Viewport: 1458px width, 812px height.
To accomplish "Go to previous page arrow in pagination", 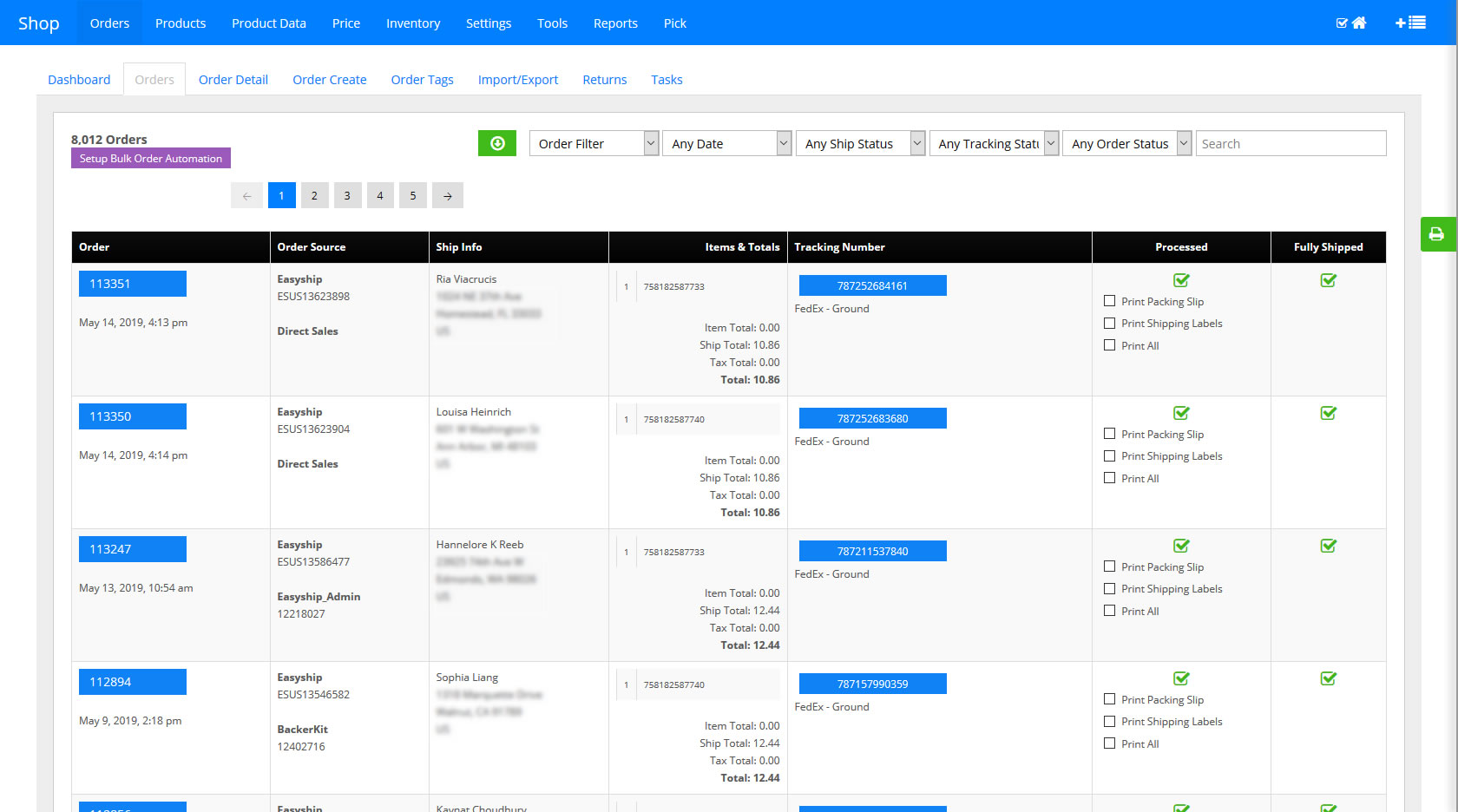I will point(246,195).
